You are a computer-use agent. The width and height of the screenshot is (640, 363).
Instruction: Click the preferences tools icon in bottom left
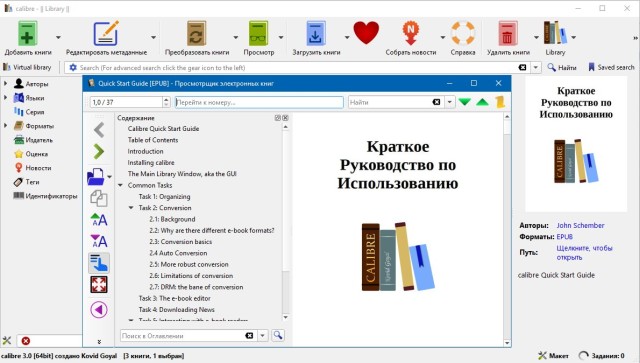pyautogui.click(x=7, y=341)
